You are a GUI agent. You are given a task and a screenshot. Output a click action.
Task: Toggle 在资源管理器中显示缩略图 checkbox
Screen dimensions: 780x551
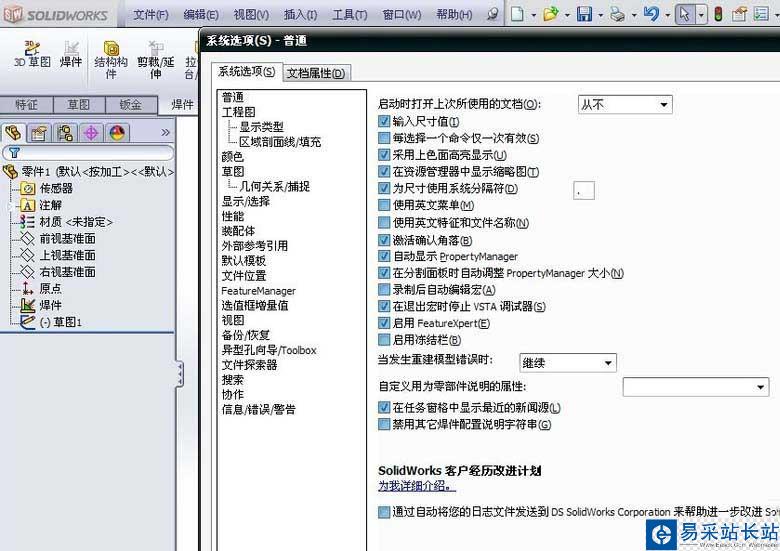384,172
